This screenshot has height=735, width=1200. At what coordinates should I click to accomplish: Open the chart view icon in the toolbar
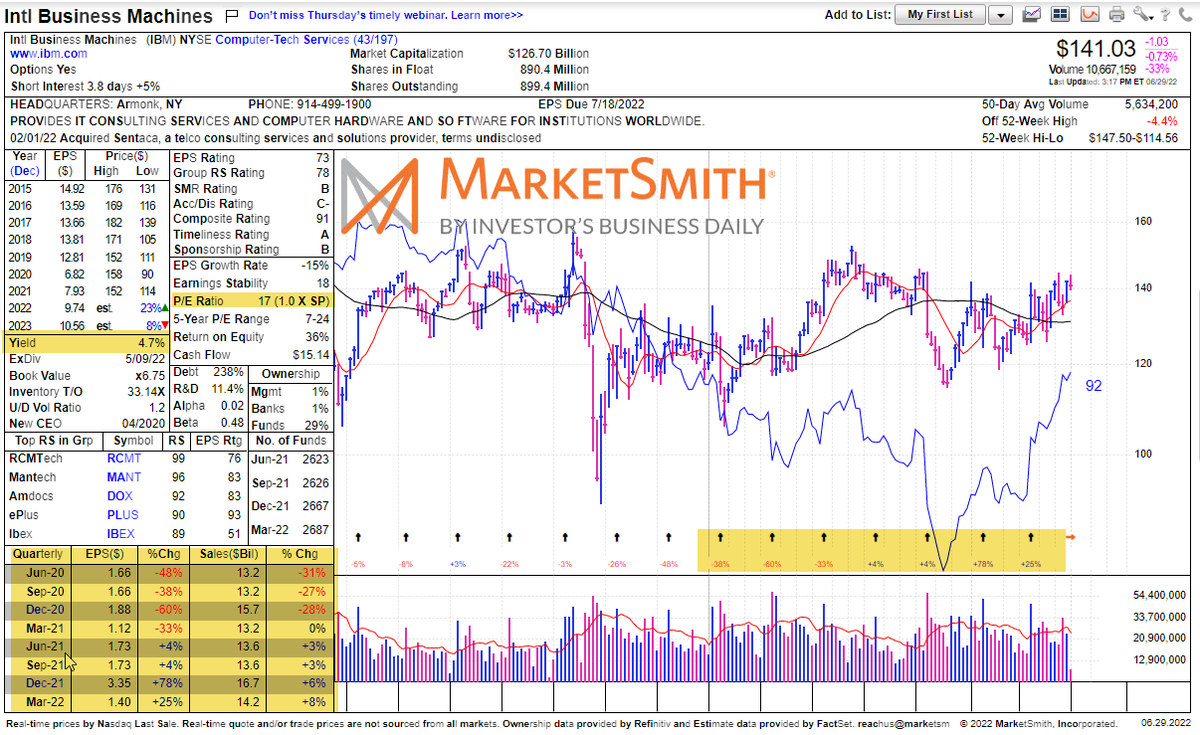pos(1033,15)
